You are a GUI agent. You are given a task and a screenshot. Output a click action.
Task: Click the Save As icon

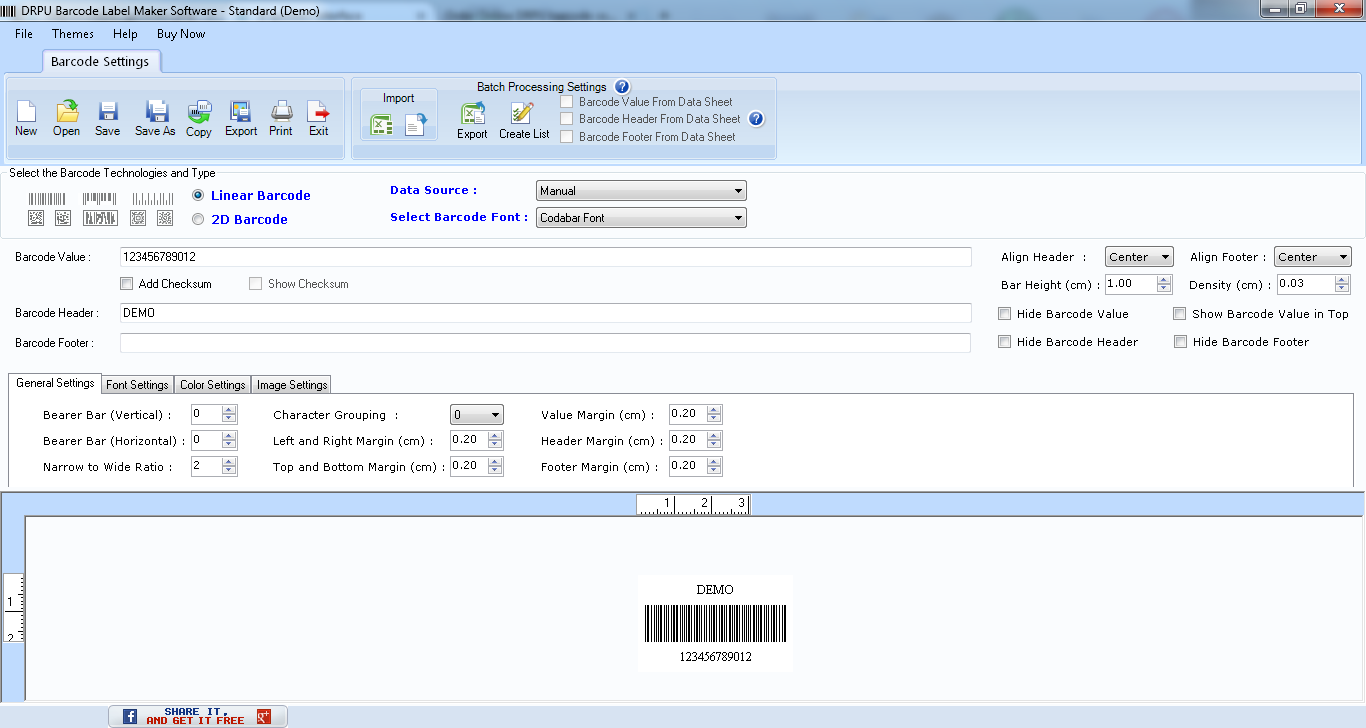[x=155, y=118]
